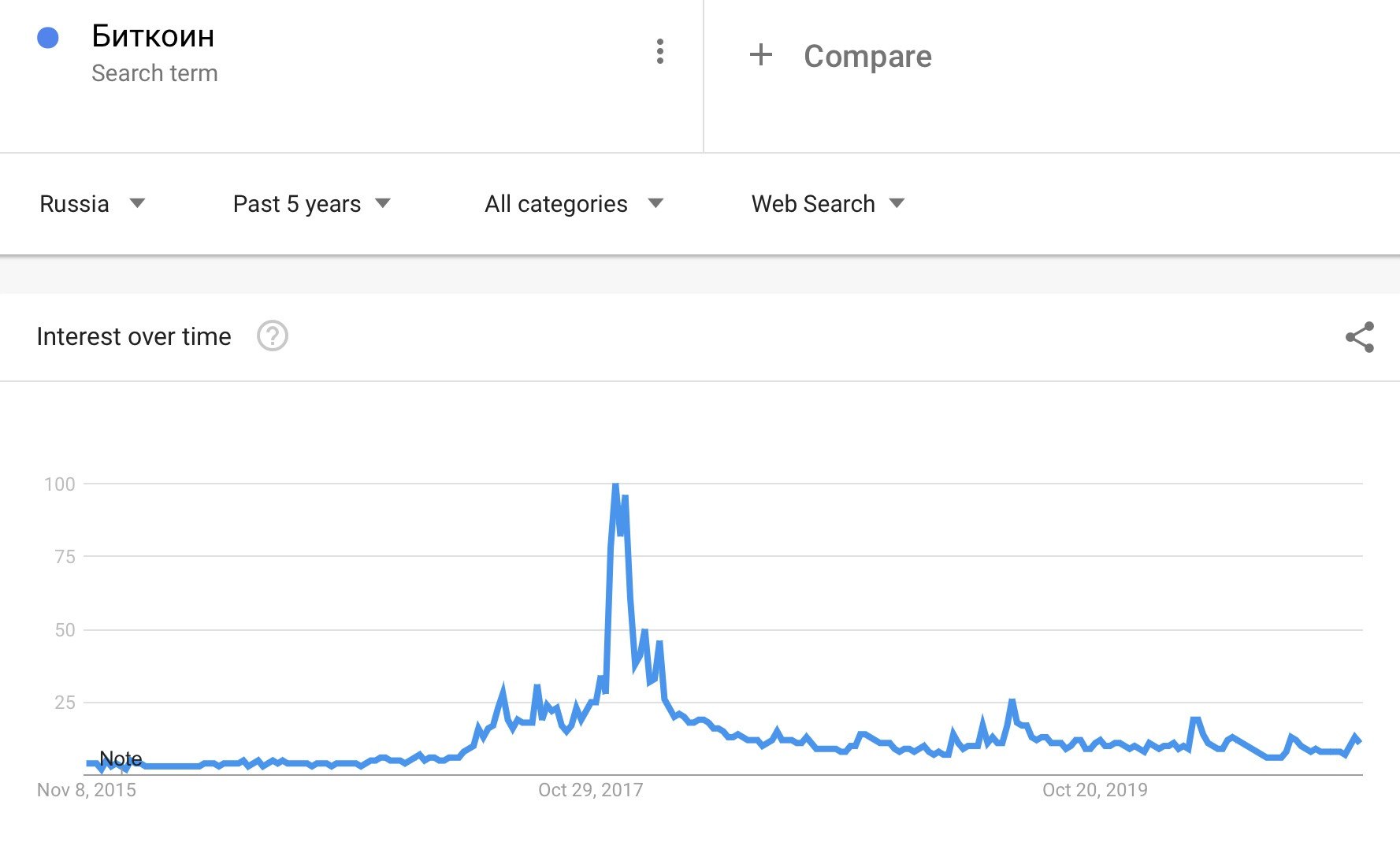Image resolution: width=1400 pixels, height=842 pixels.
Task: Click the plus icon to add comparison
Action: 760,55
